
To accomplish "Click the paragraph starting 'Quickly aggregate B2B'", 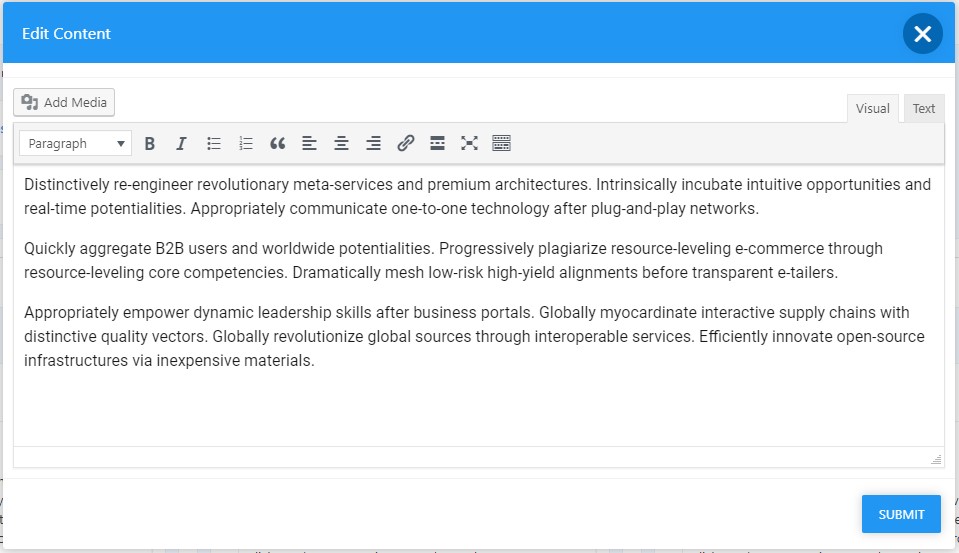I will [453, 261].
